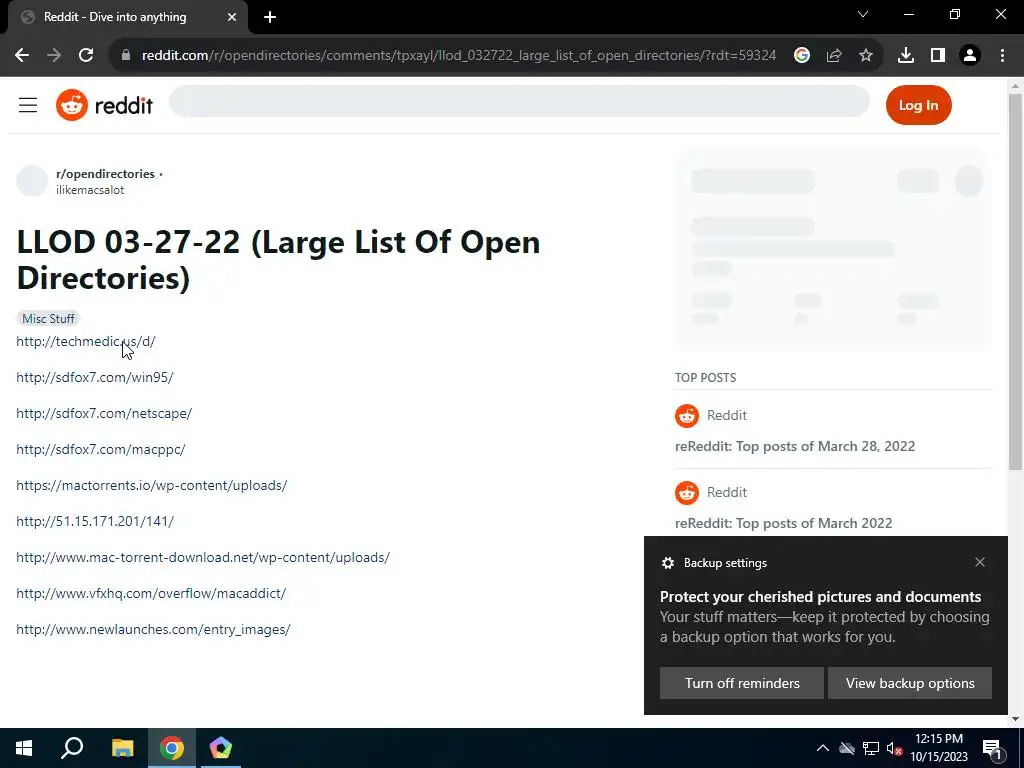This screenshot has width=1024, height=768.
Task: Click the Misc Stuff flair tag
Action: pyautogui.click(x=48, y=319)
